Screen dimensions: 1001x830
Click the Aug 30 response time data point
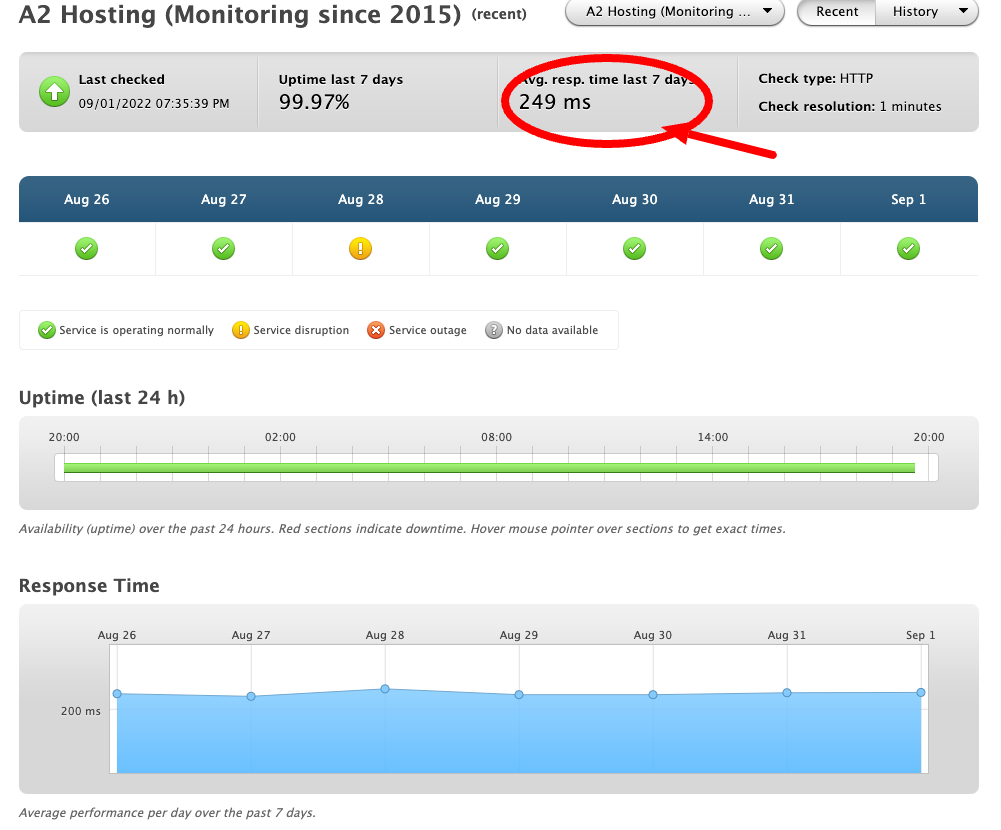(653, 695)
